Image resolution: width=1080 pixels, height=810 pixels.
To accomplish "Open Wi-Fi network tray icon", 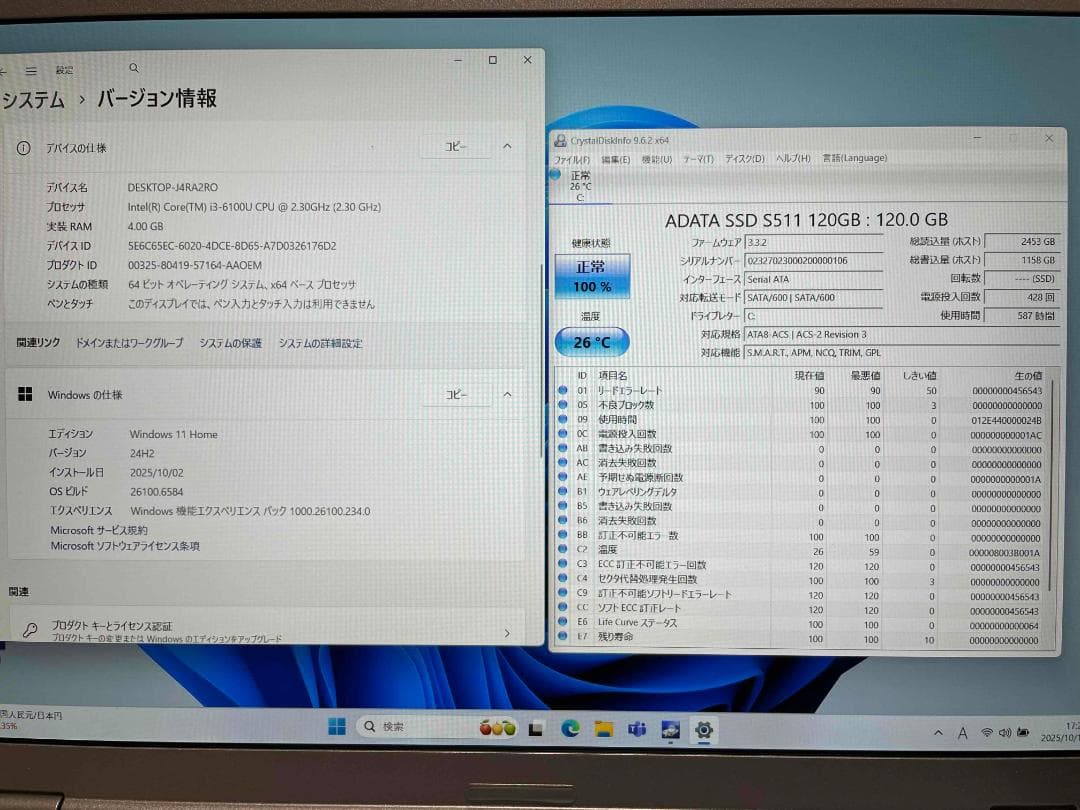I will [x=987, y=733].
